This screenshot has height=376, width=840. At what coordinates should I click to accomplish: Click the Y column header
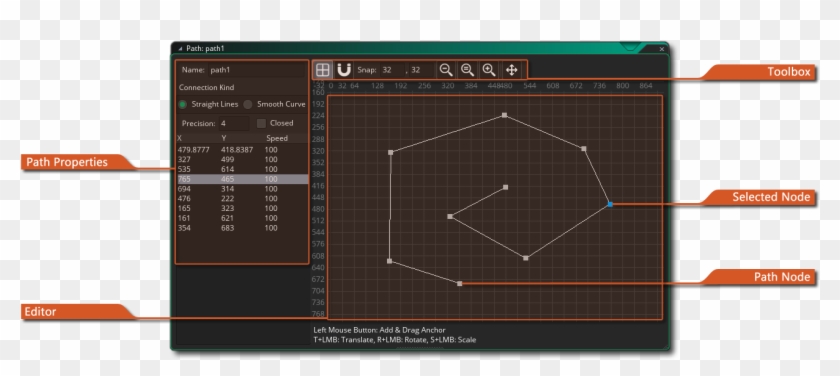[223, 138]
